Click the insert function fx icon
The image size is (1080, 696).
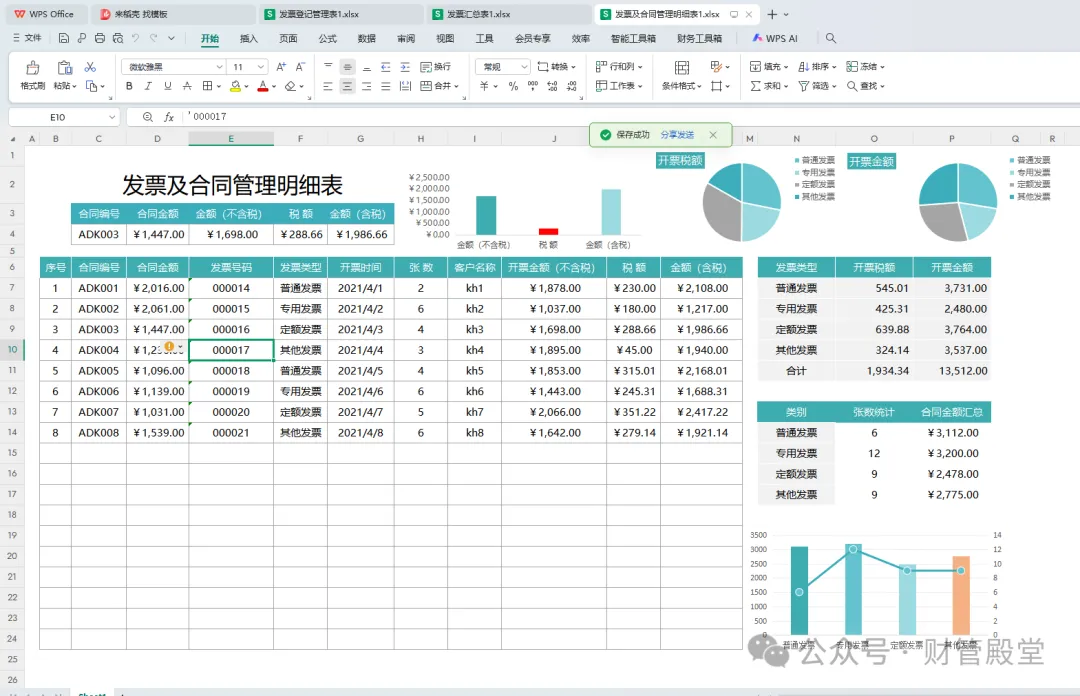[x=169, y=117]
